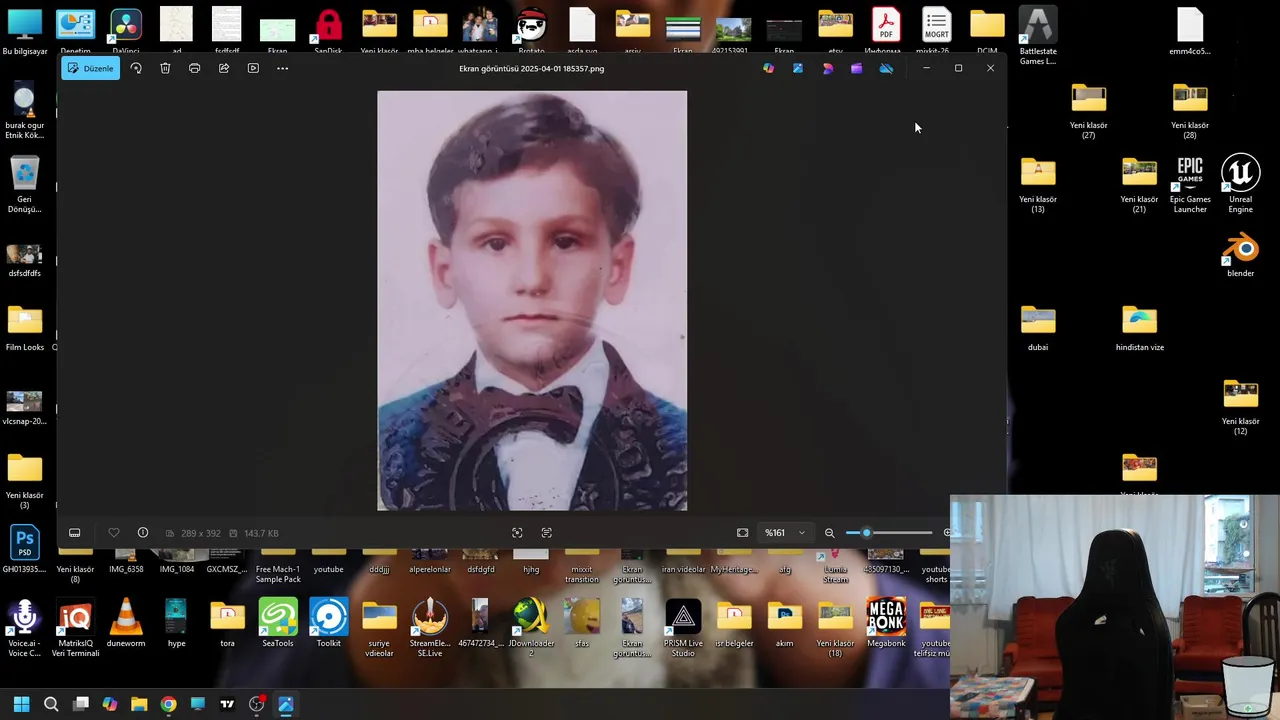Select the PRISM Live Studio desktop shortcut
This screenshot has width=1280, height=720.
pyautogui.click(x=683, y=628)
